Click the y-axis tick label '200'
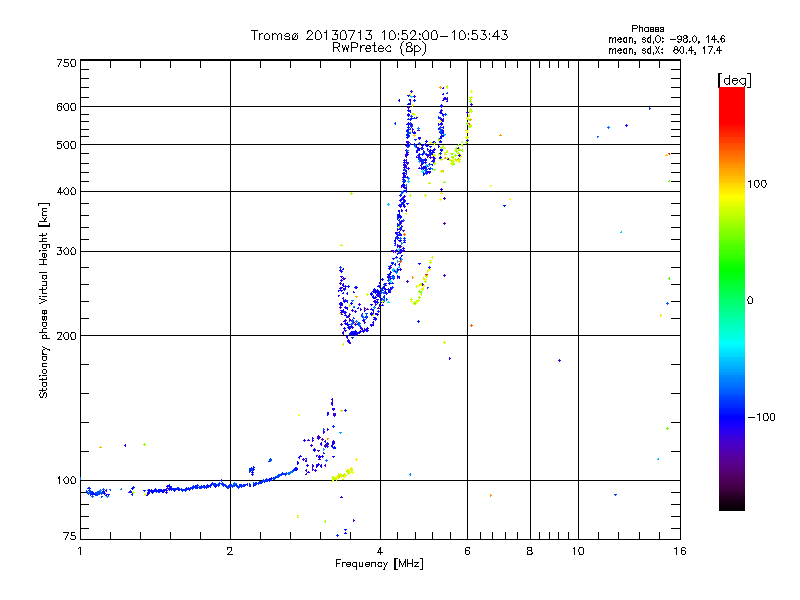800x600 pixels. pos(66,336)
